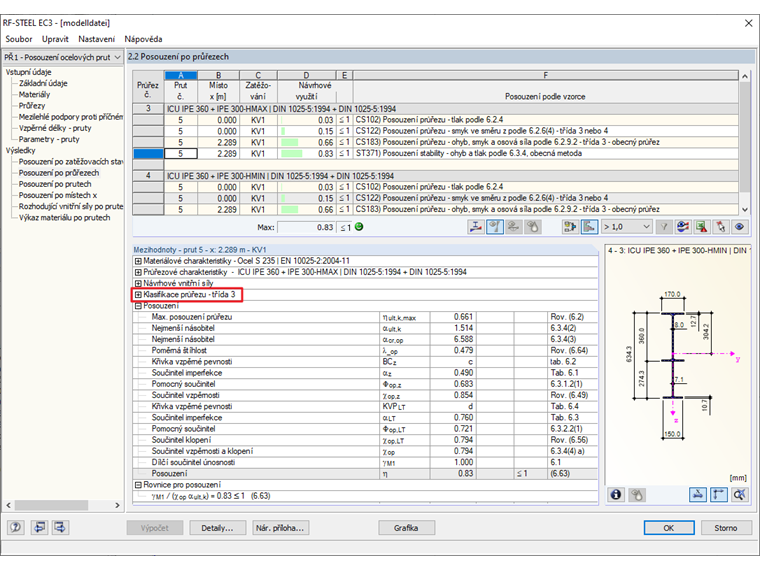The height and width of the screenshot is (570, 760).
Task: Toggle the colored result bars icon
Action: [x=589, y=227]
